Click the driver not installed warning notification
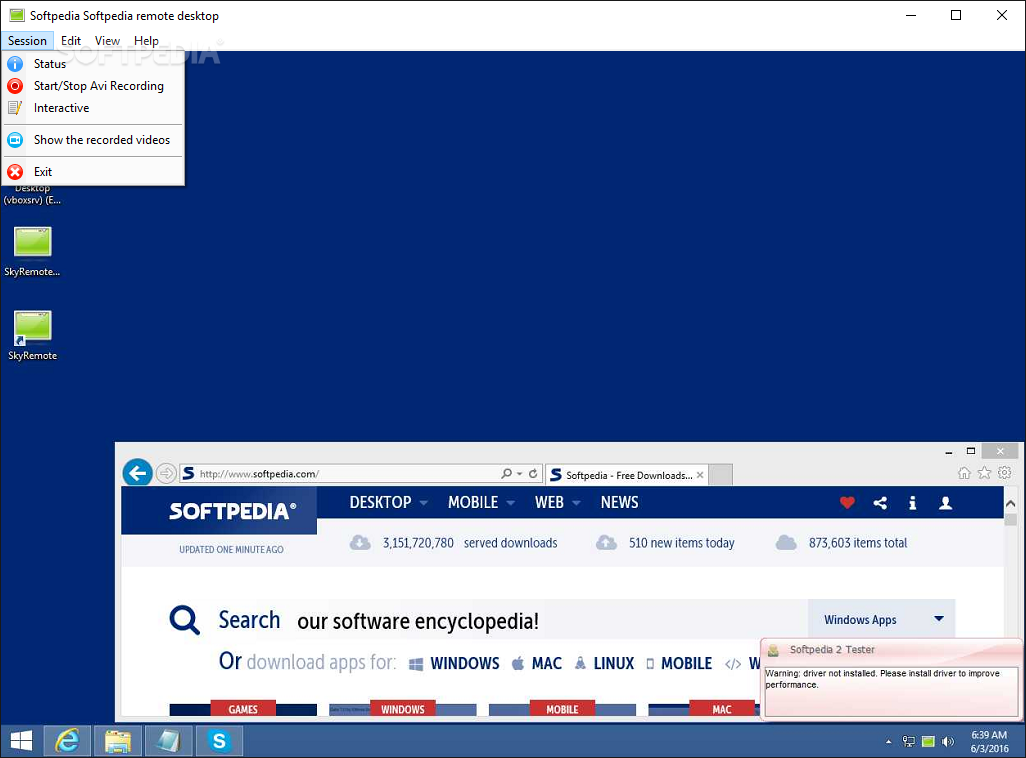 (891, 679)
